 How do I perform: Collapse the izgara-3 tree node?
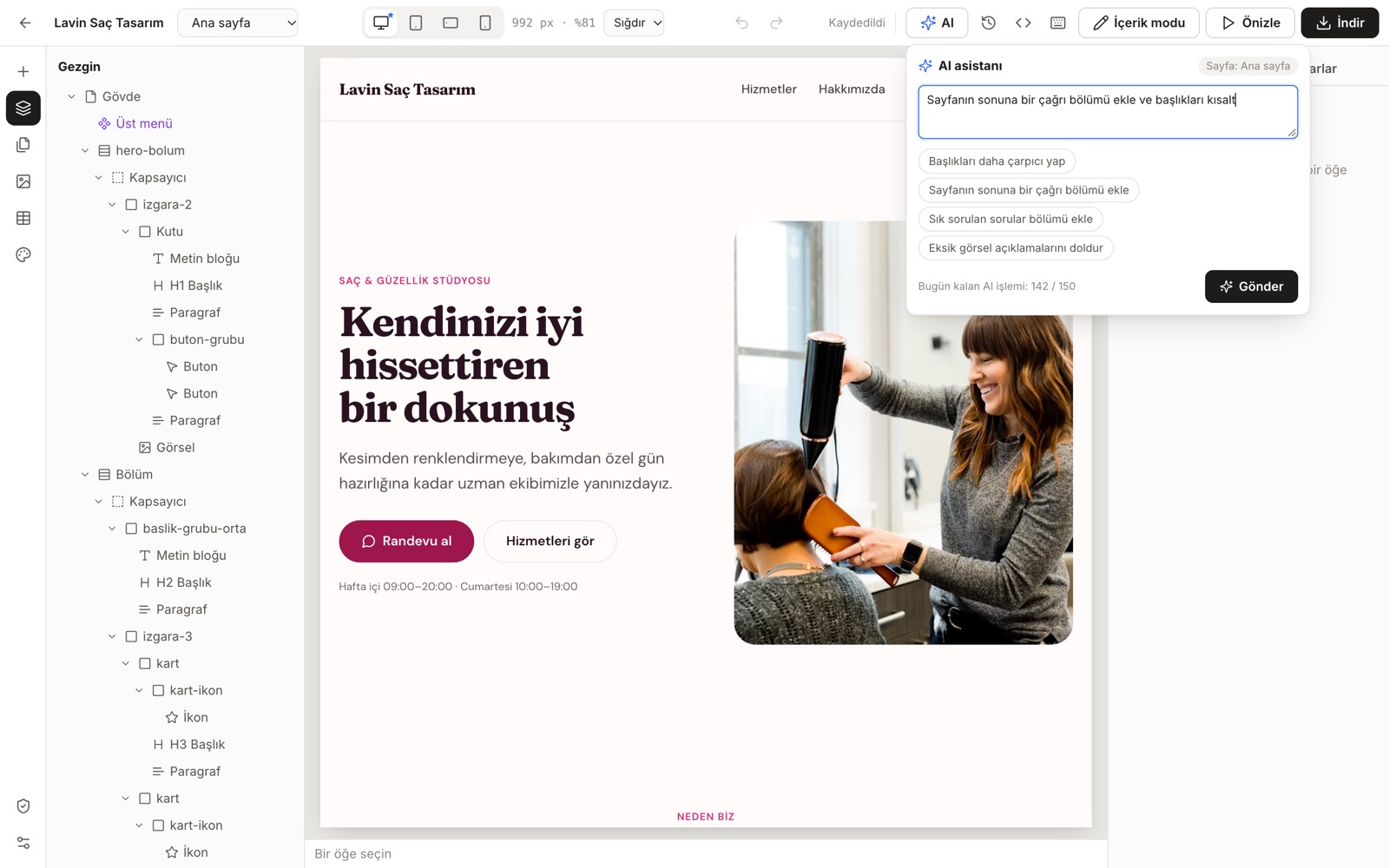coord(112,636)
